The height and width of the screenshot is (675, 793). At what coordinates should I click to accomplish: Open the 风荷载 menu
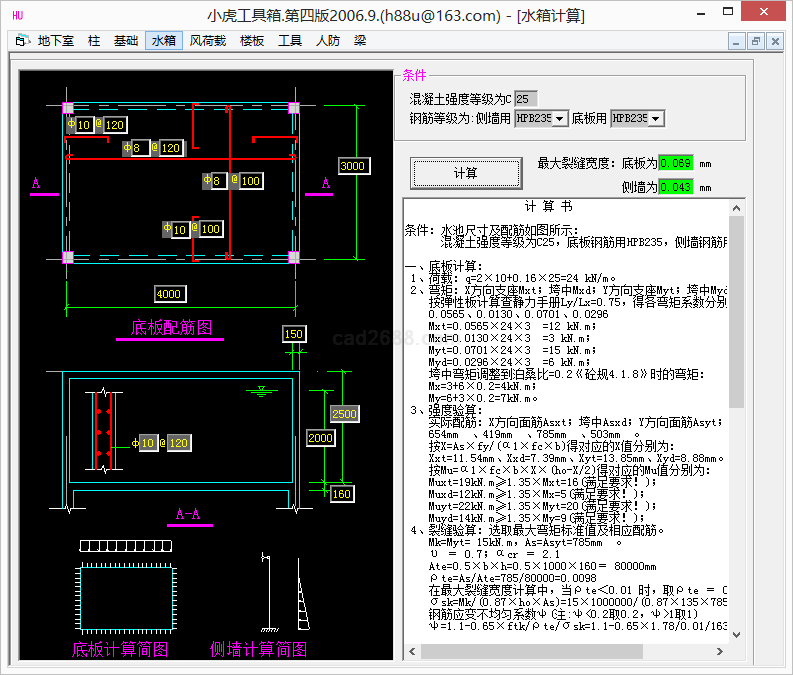[x=207, y=41]
